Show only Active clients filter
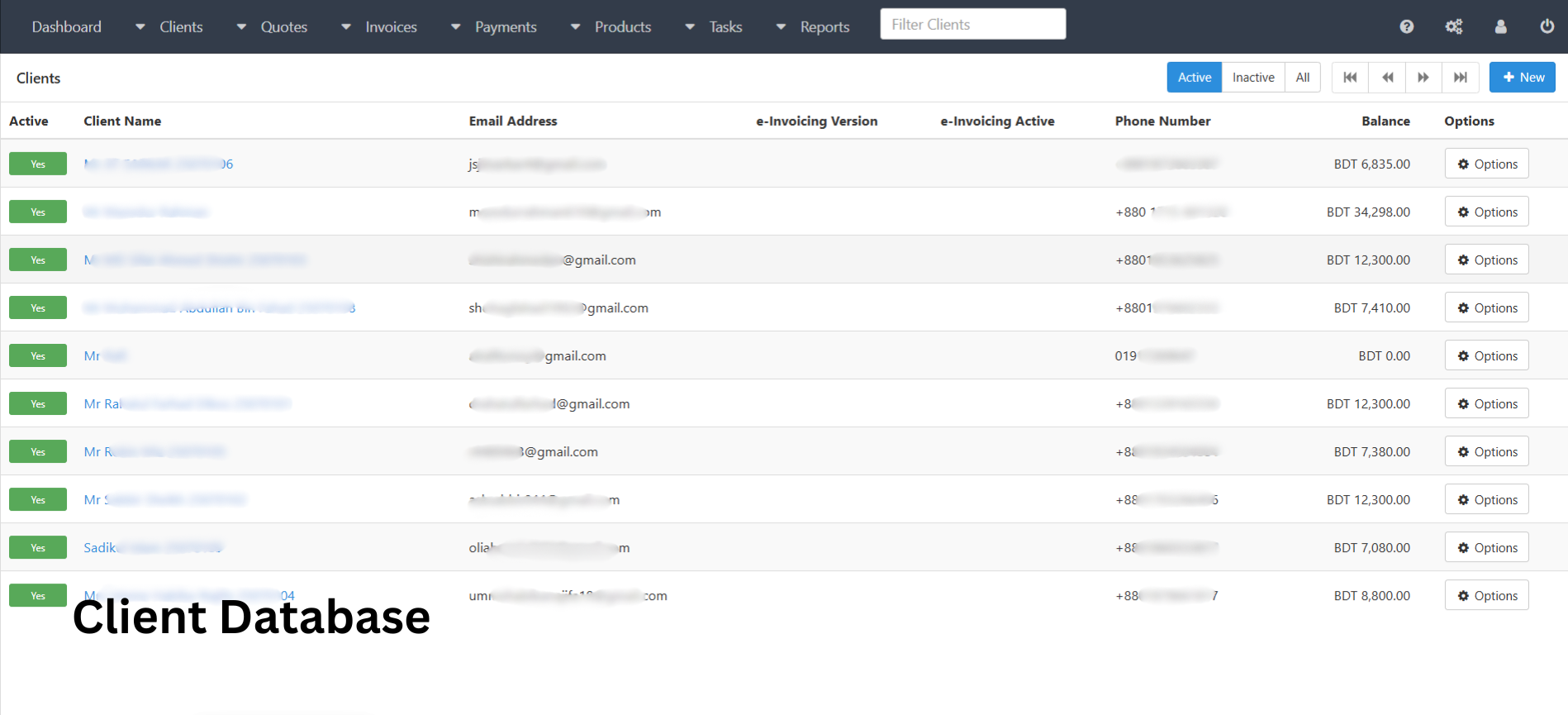The image size is (1568, 715). pos(1194,78)
